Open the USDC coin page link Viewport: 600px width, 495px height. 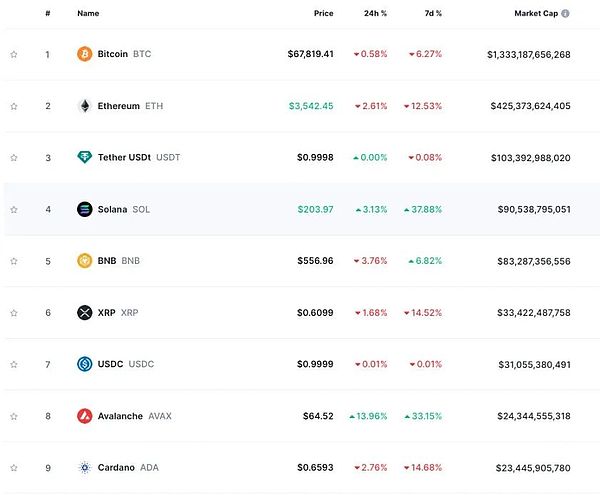[112, 364]
